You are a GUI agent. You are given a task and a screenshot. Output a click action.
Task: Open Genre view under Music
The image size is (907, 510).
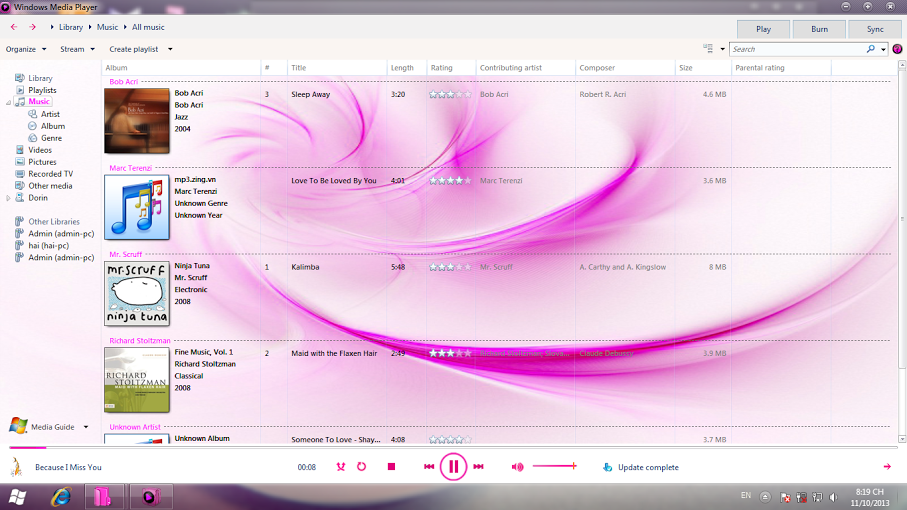[x=51, y=138]
